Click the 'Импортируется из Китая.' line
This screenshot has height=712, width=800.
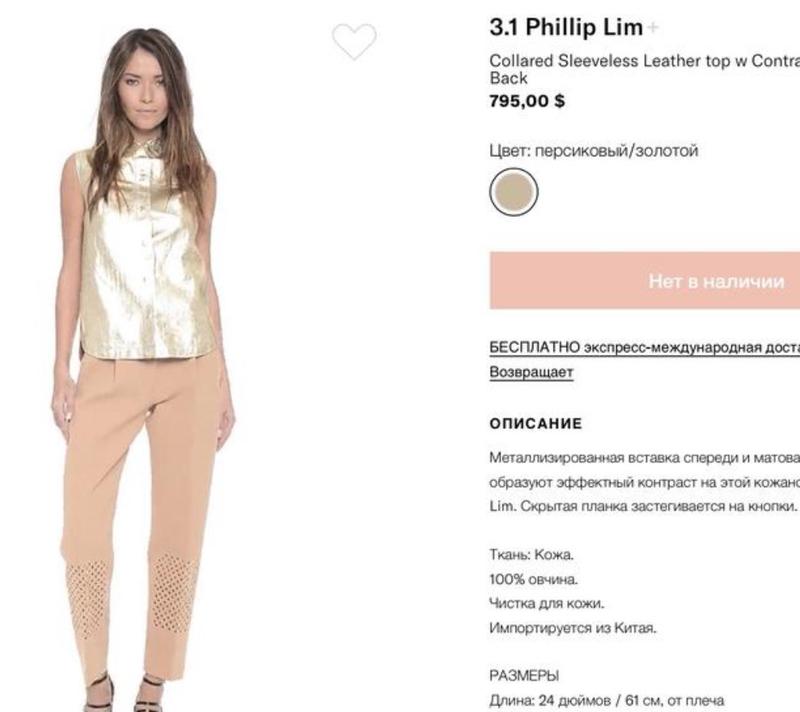click(573, 628)
